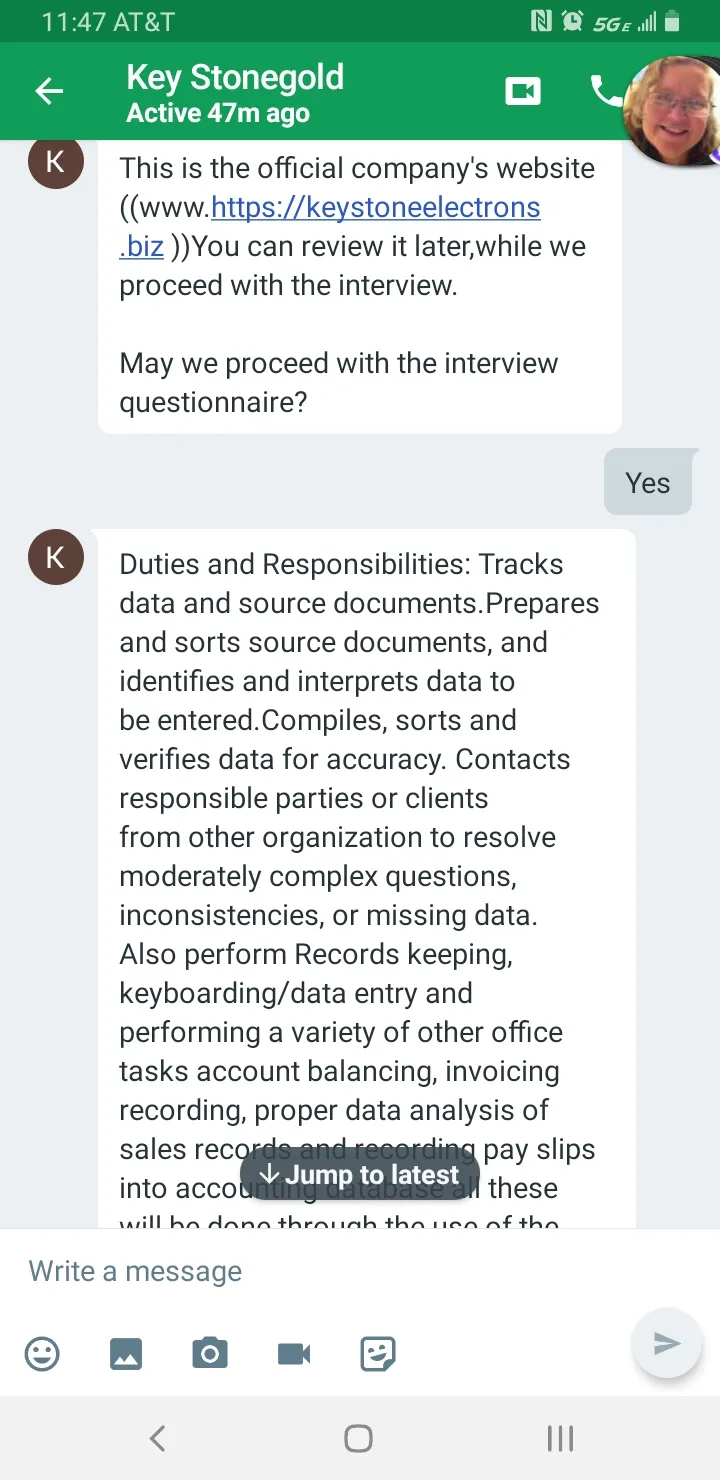Image resolution: width=720 pixels, height=1480 pixels.
Task: Open the camera to take a photo
Action: point(210,1354)
